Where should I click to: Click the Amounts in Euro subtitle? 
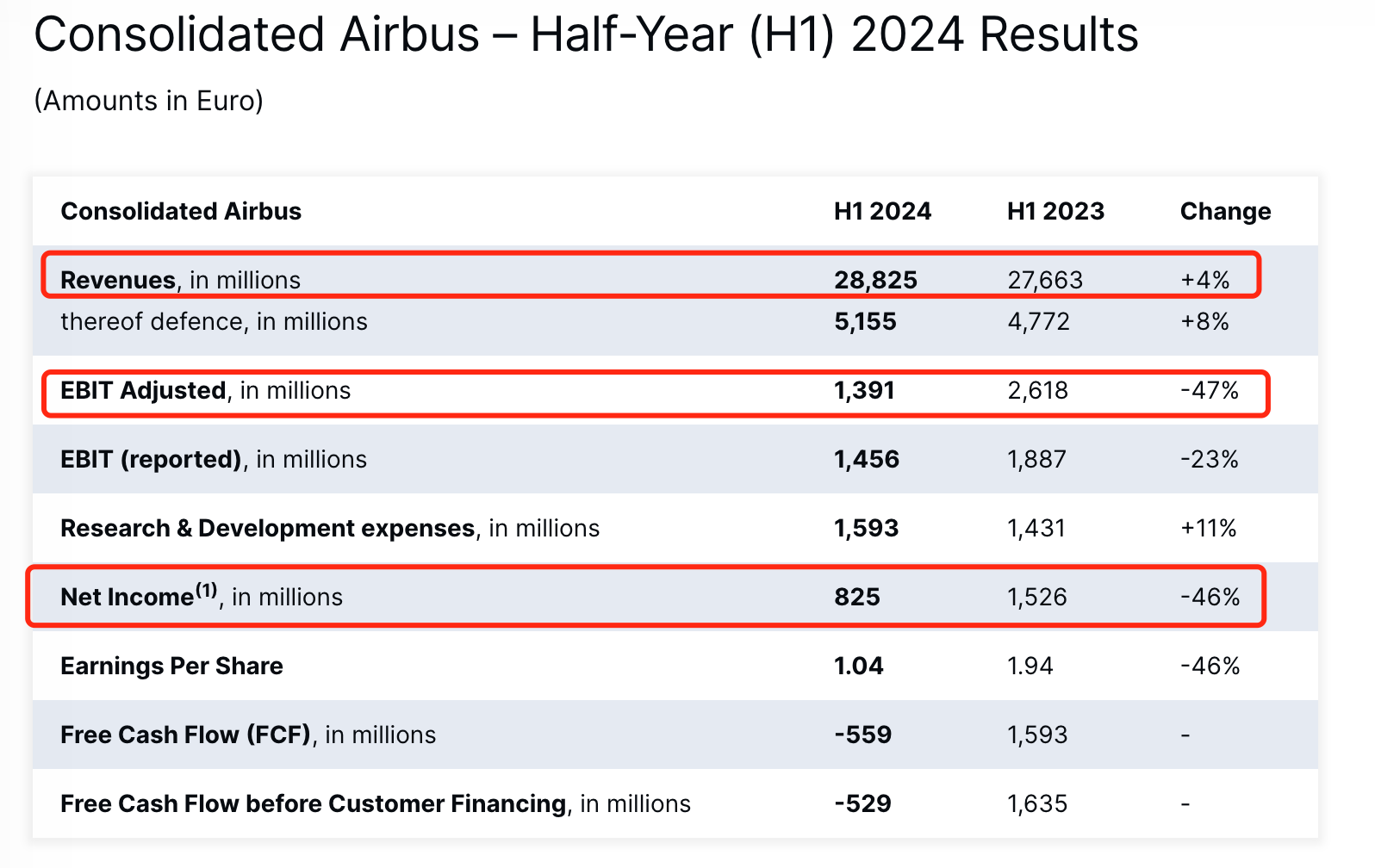[x=148, y=101]
